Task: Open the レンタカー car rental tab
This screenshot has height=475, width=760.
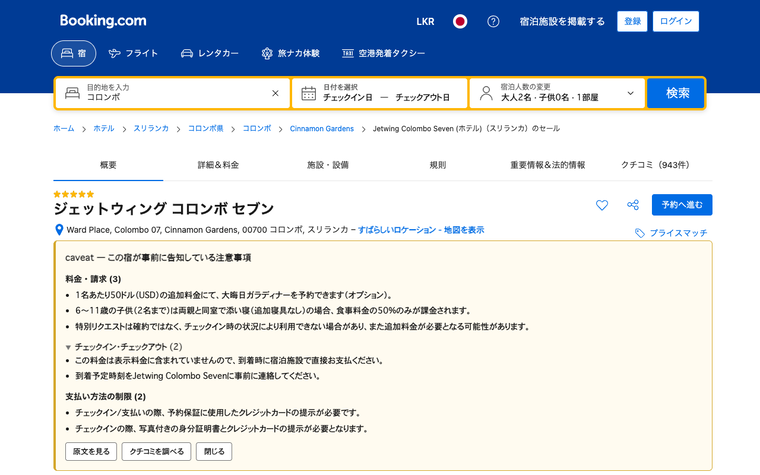Action: tap(209, 53)
